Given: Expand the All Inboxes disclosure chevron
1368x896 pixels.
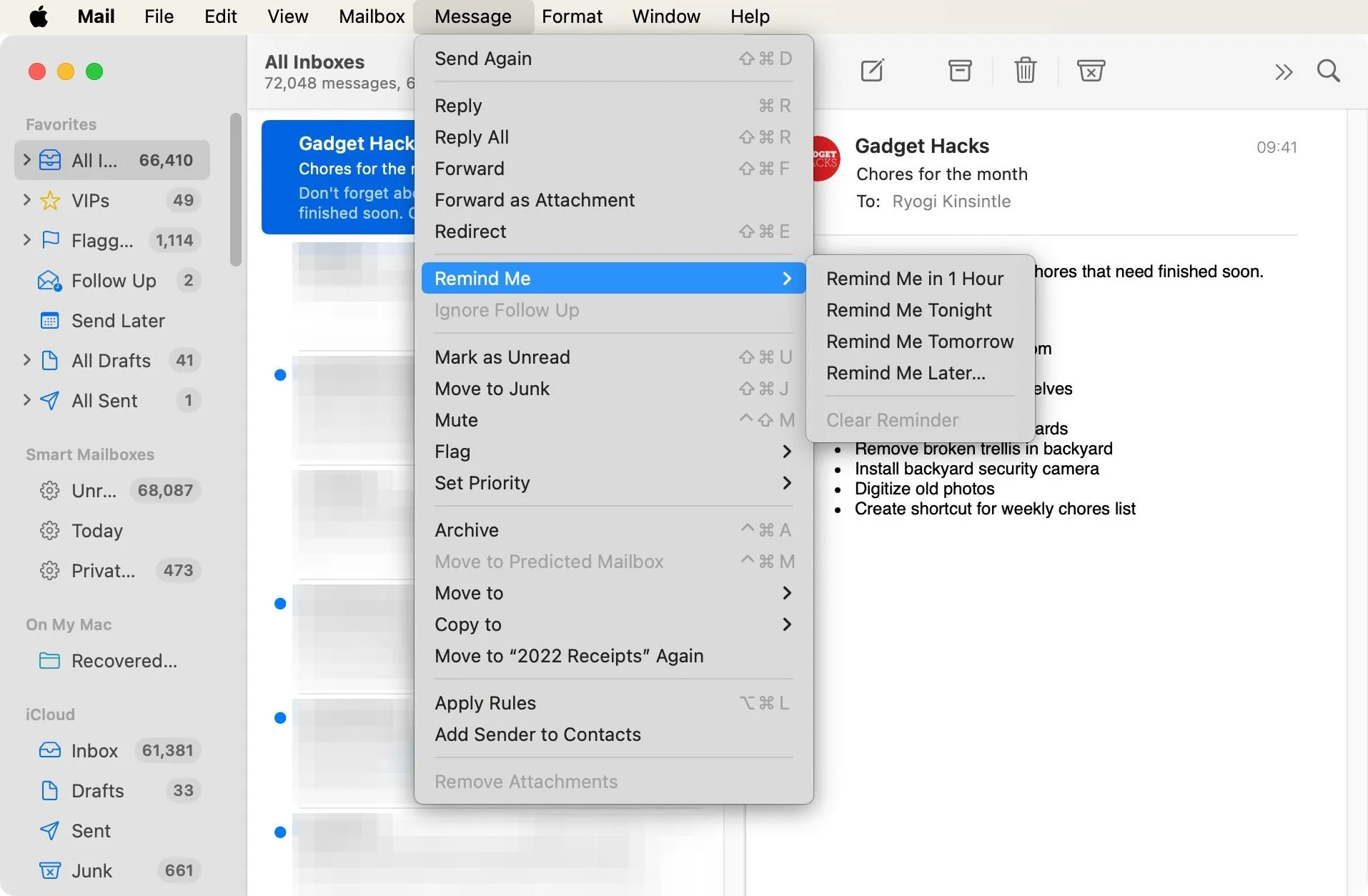Looking at the screenshot, I should [x=26, y=159].
